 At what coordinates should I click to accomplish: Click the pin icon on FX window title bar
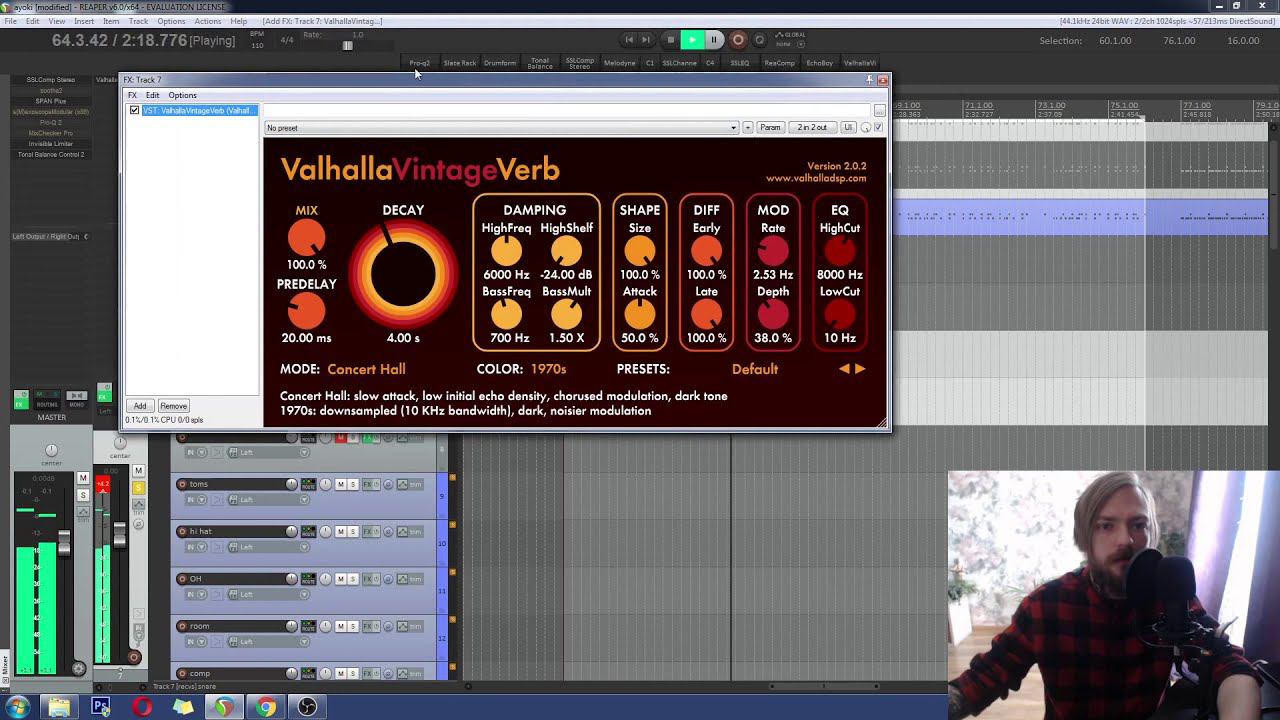click(869, 79)
